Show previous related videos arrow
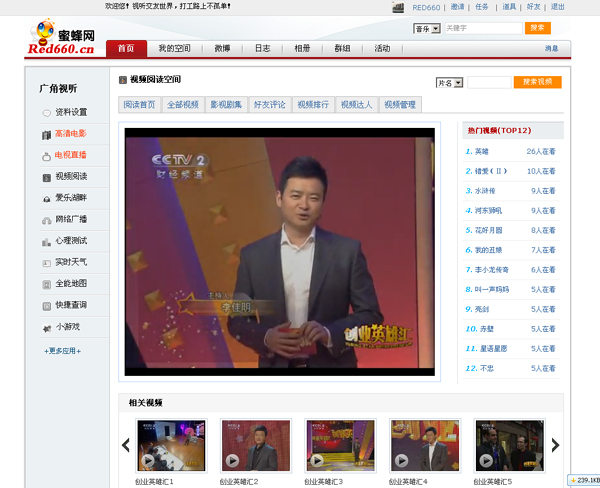Image resolution: width=600 pixels, height=488 pixels. [126, 445]
